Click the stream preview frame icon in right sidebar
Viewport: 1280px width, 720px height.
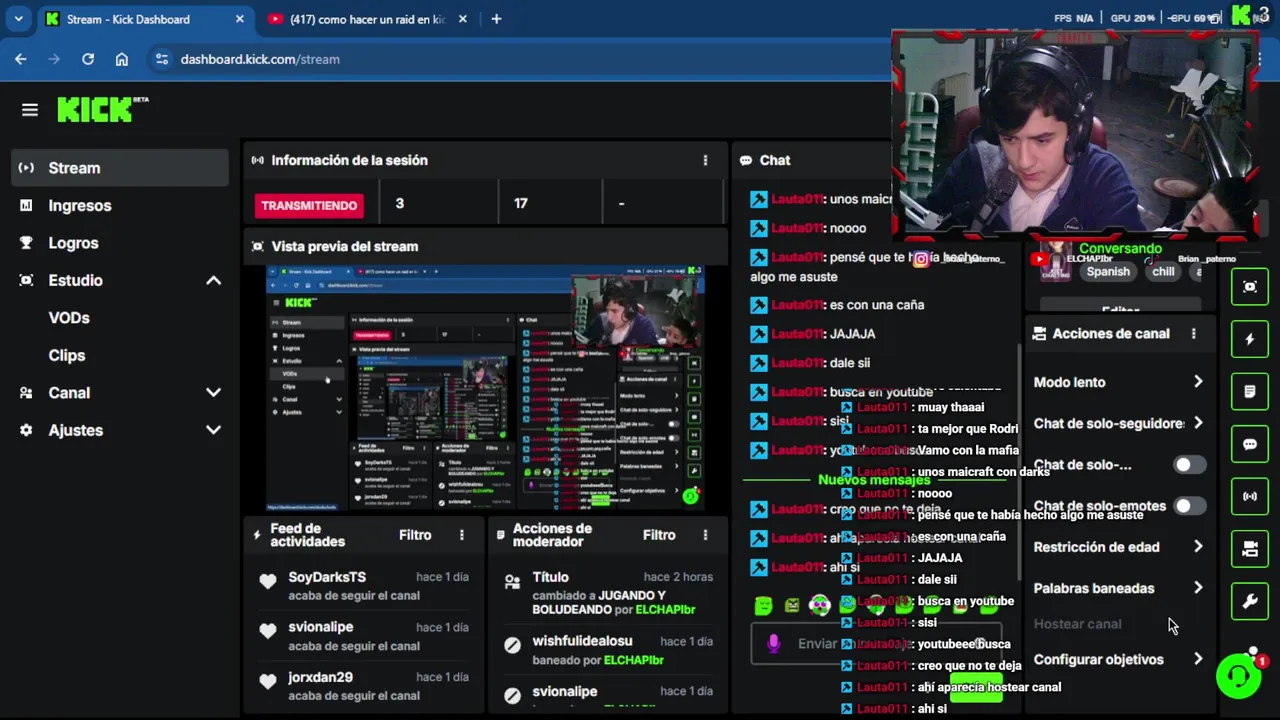click(1250, 287)
